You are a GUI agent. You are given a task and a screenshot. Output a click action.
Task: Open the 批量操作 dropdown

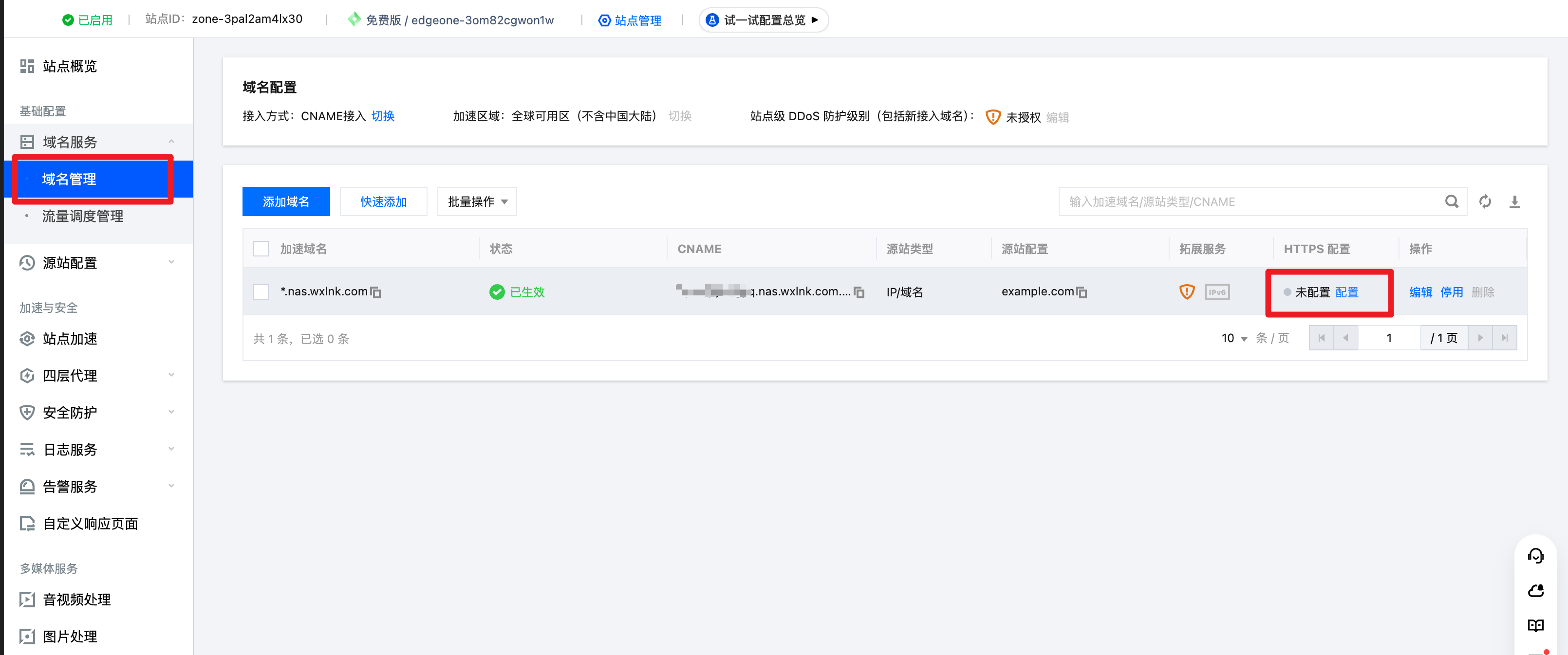point(477,201)
